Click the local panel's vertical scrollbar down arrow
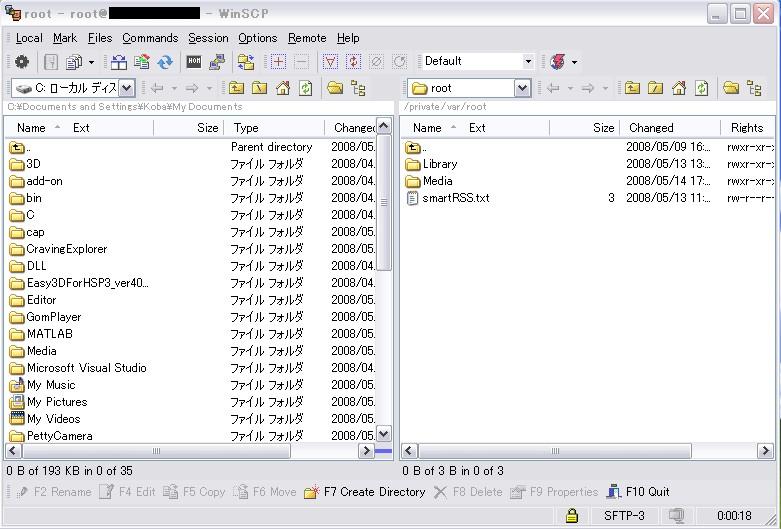 [x=383, y=434]
